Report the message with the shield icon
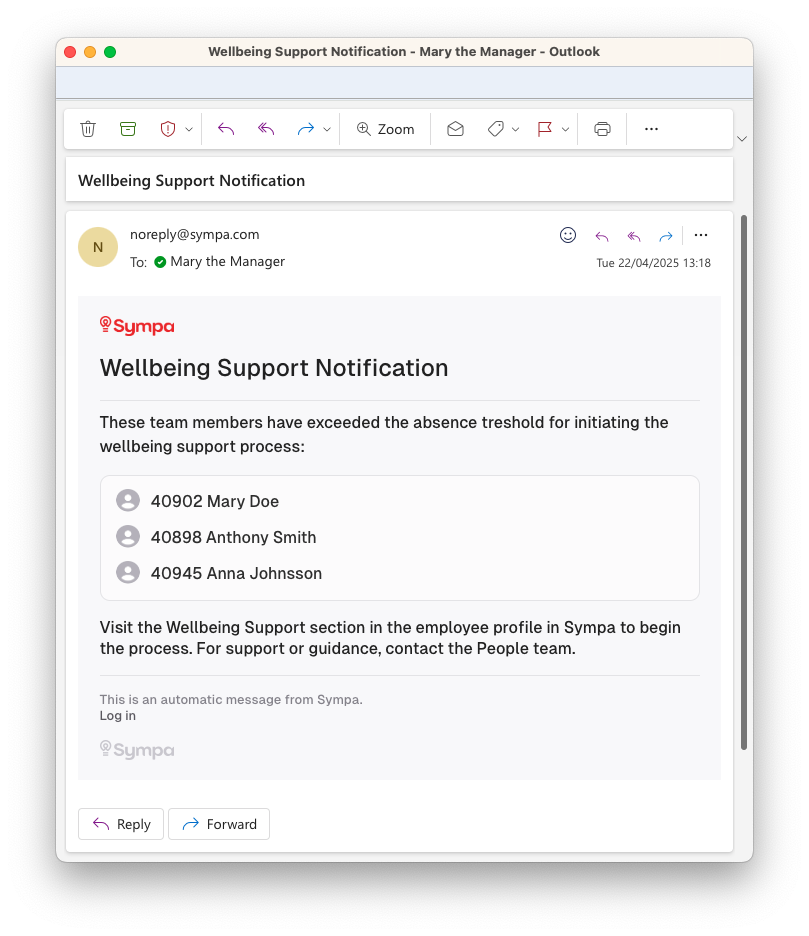The image size is (809, 936). [168, 129]
